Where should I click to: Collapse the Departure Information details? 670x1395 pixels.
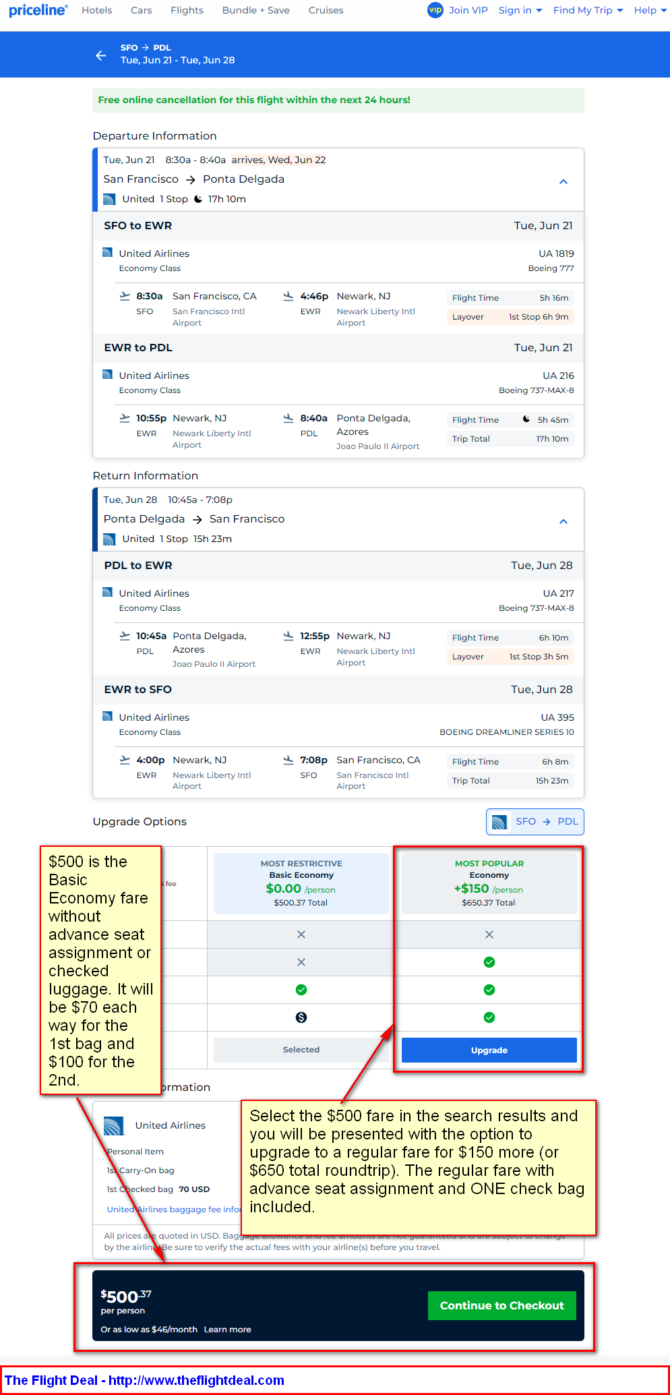pos(563,182)
